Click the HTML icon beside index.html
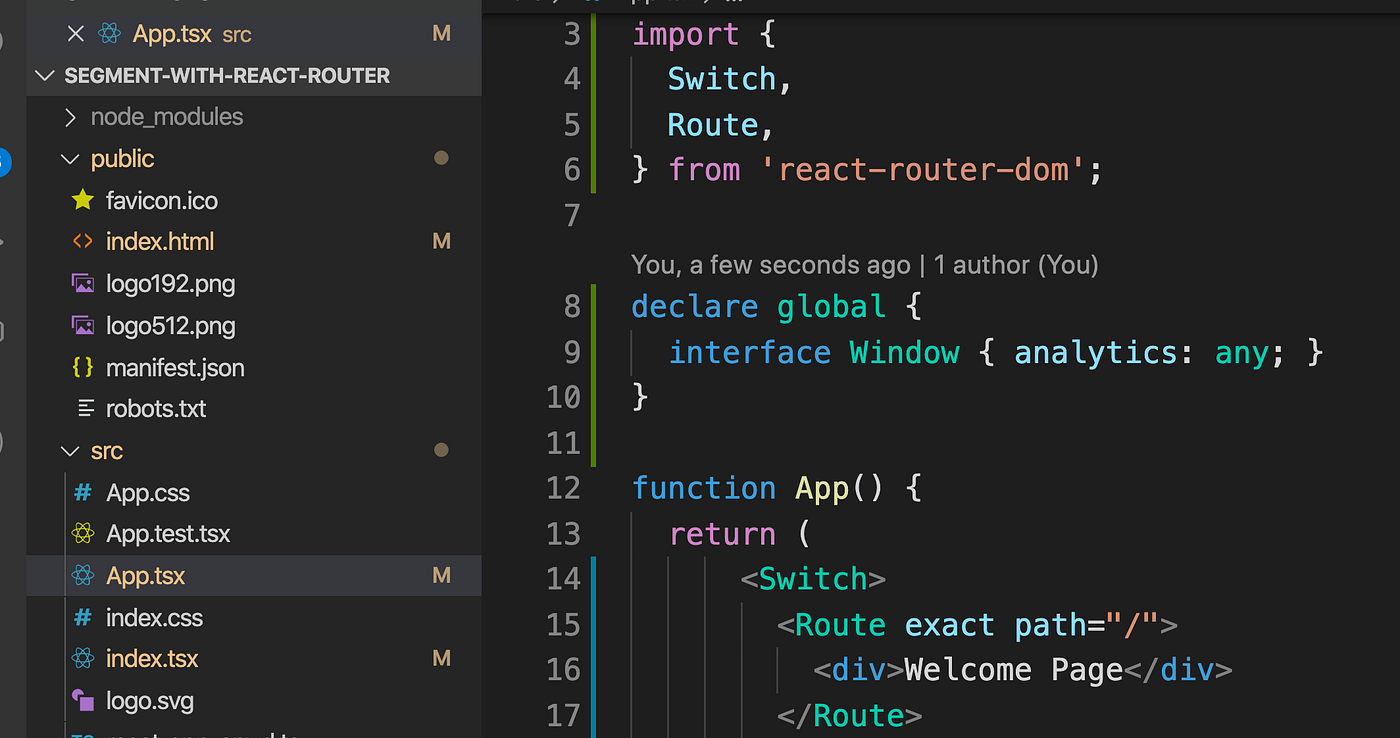Image resolution: width=1400 pixels, height=738 pixels. pyautogui.click(x=82, y=241)
